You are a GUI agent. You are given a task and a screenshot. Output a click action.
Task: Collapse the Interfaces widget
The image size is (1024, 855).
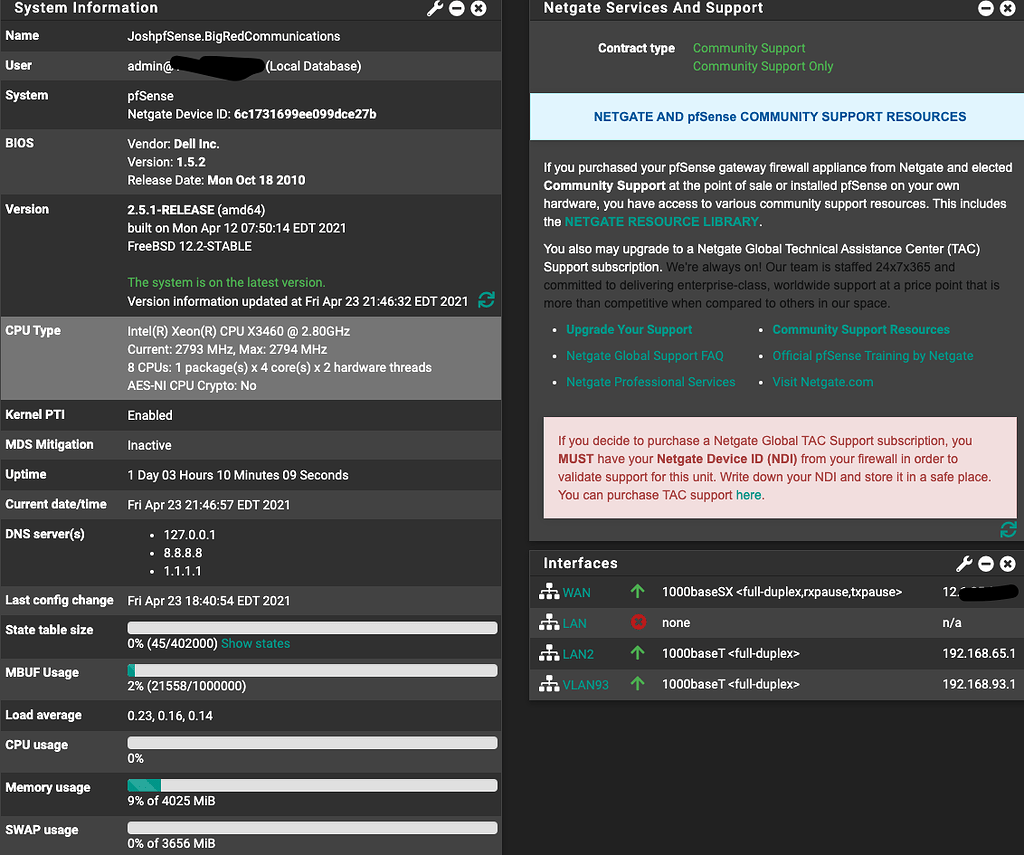[x=986, y=564]
